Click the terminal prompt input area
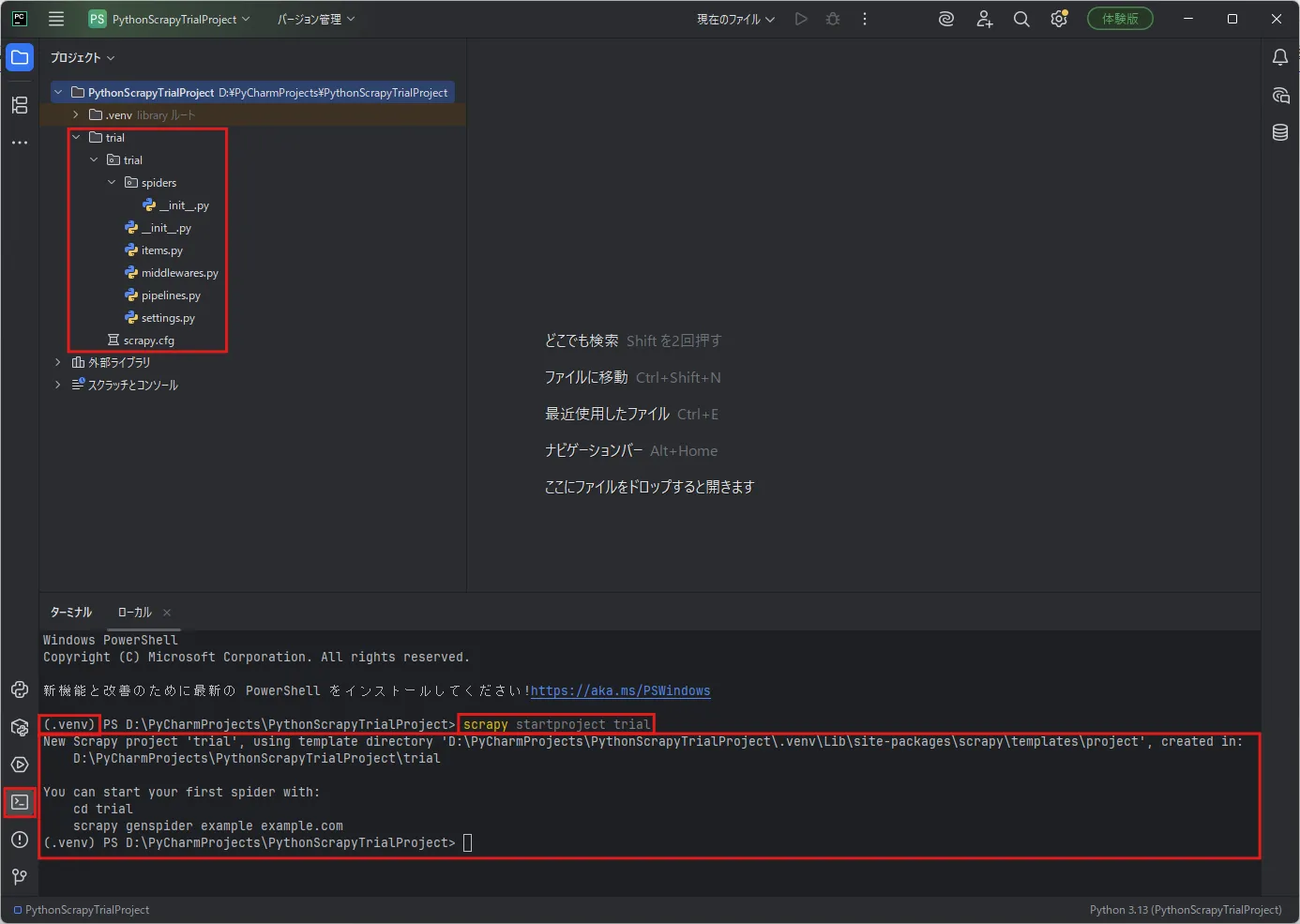Image resolution: width=1300 pixels, height=924 pixels. click(467, 842)
